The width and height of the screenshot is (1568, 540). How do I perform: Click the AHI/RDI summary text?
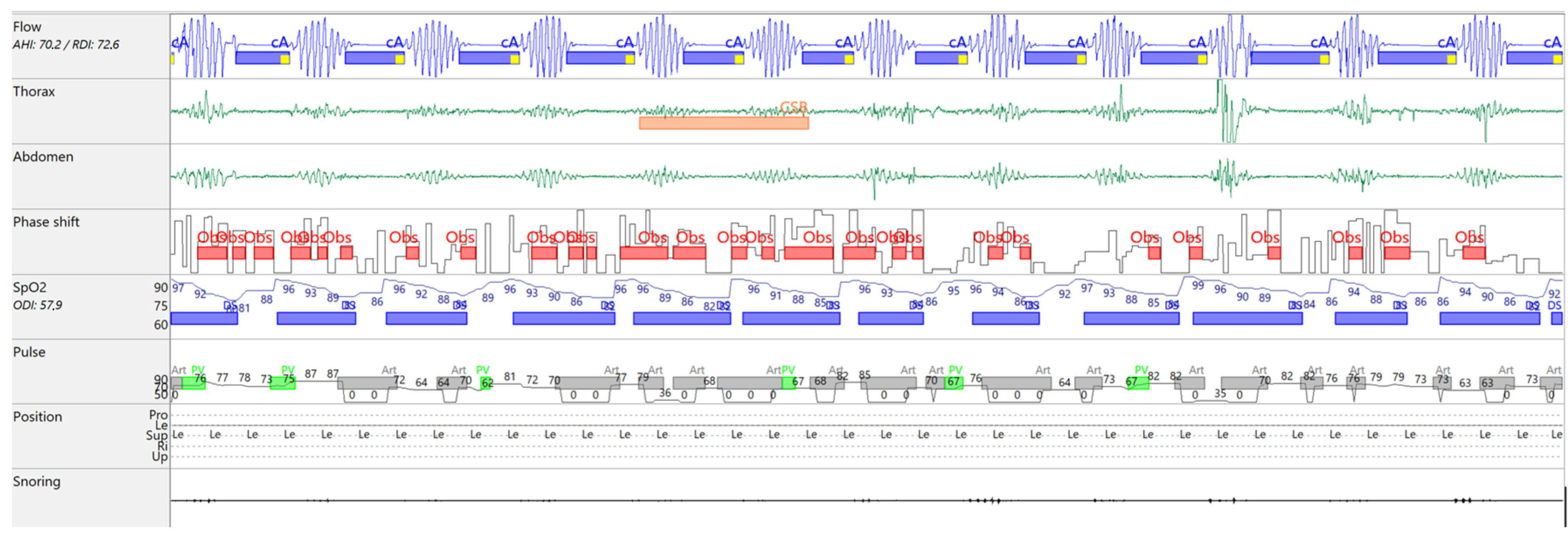pyautogui.click(x=66, y=44)
